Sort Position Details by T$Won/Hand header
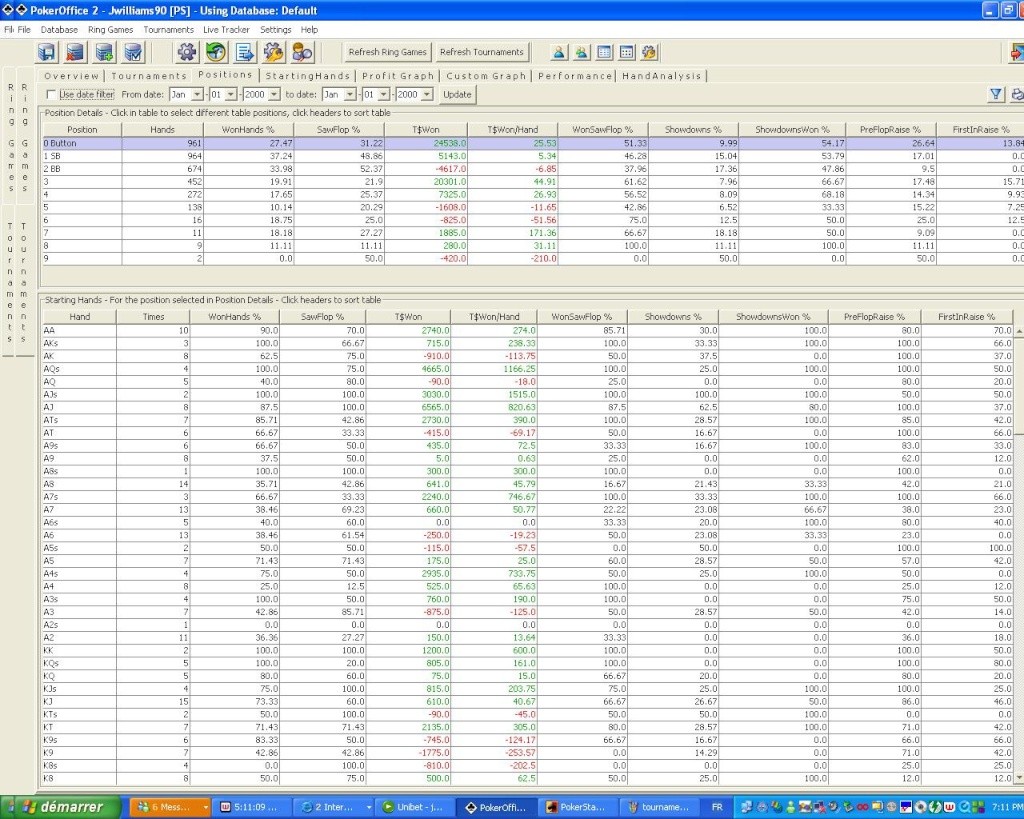Screen dimensions: 1024x819 pos(513,129)
